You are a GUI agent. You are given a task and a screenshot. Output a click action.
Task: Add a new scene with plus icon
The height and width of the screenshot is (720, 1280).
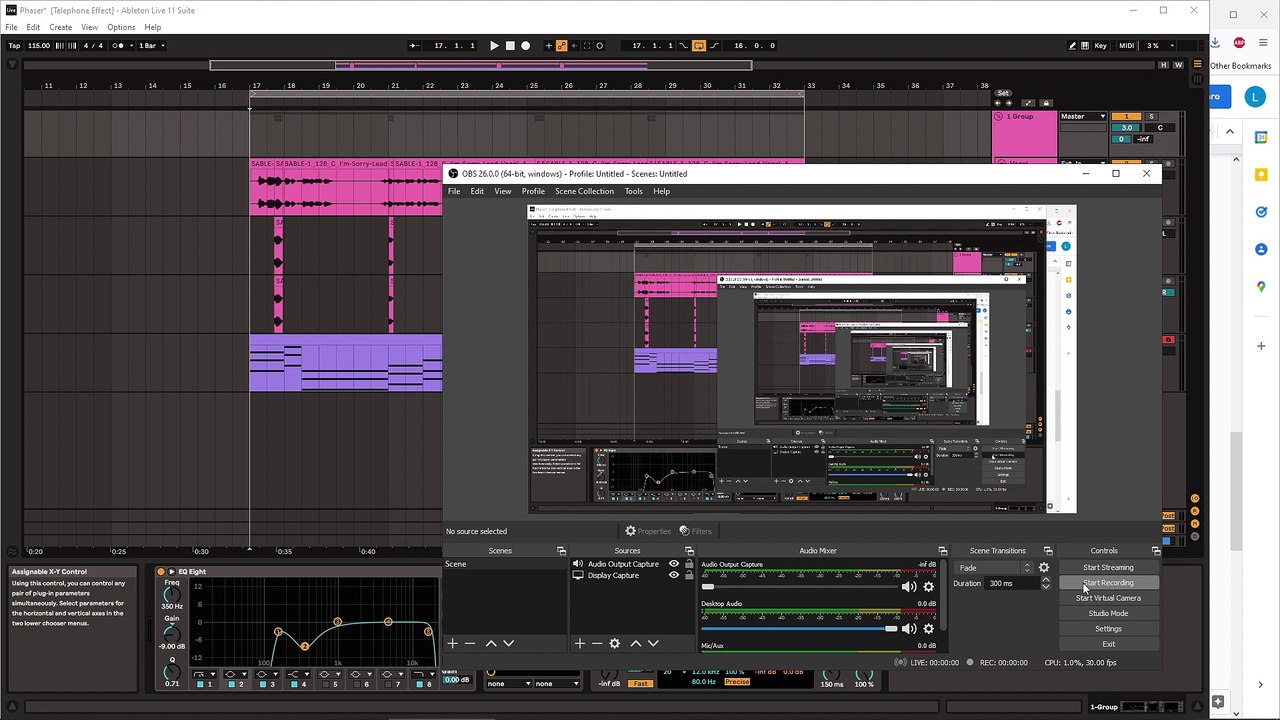[453, 644]
